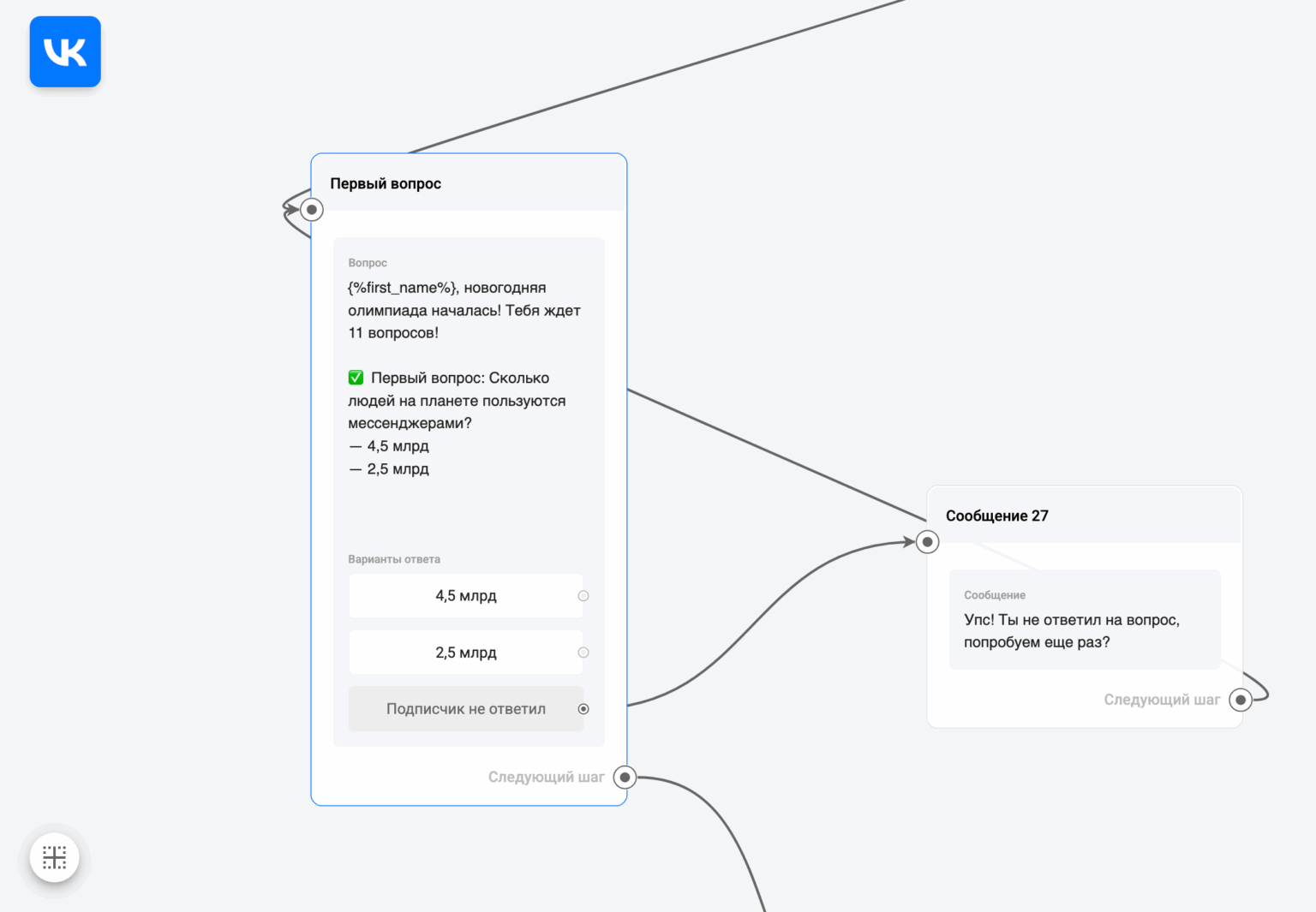Click Следующий шаг output connector in Первый вопрос
Viewport: 1316px width, 912px height.
[625, 778]
